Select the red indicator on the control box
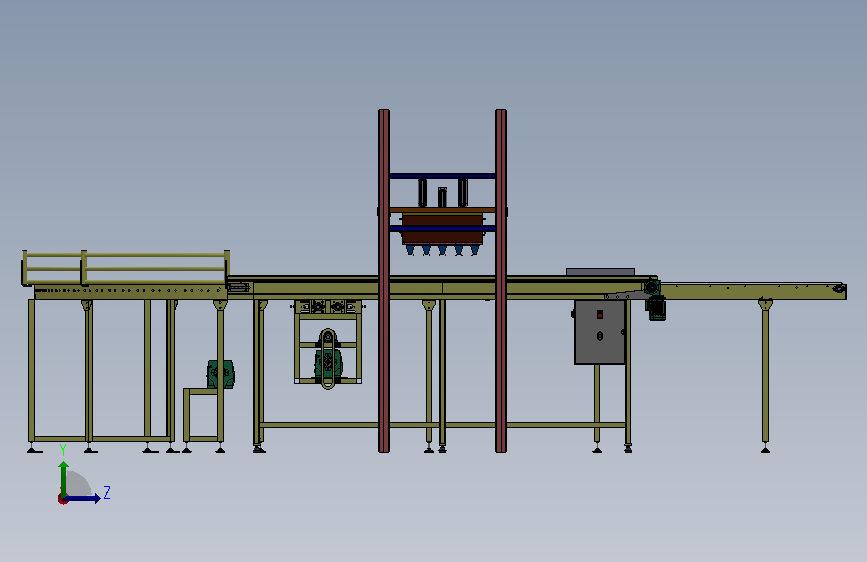 tap(600, 315)
